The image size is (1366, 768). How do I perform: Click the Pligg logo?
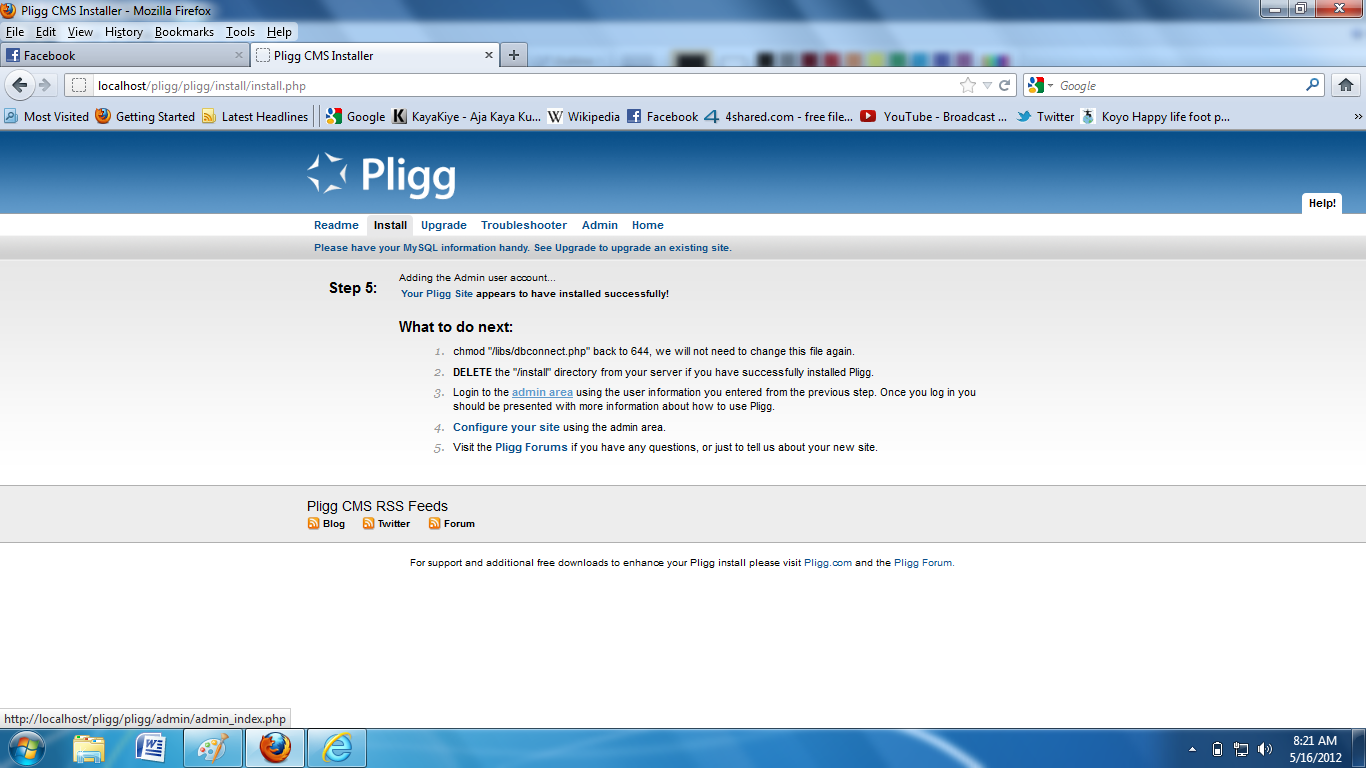[x=381, y=175]
